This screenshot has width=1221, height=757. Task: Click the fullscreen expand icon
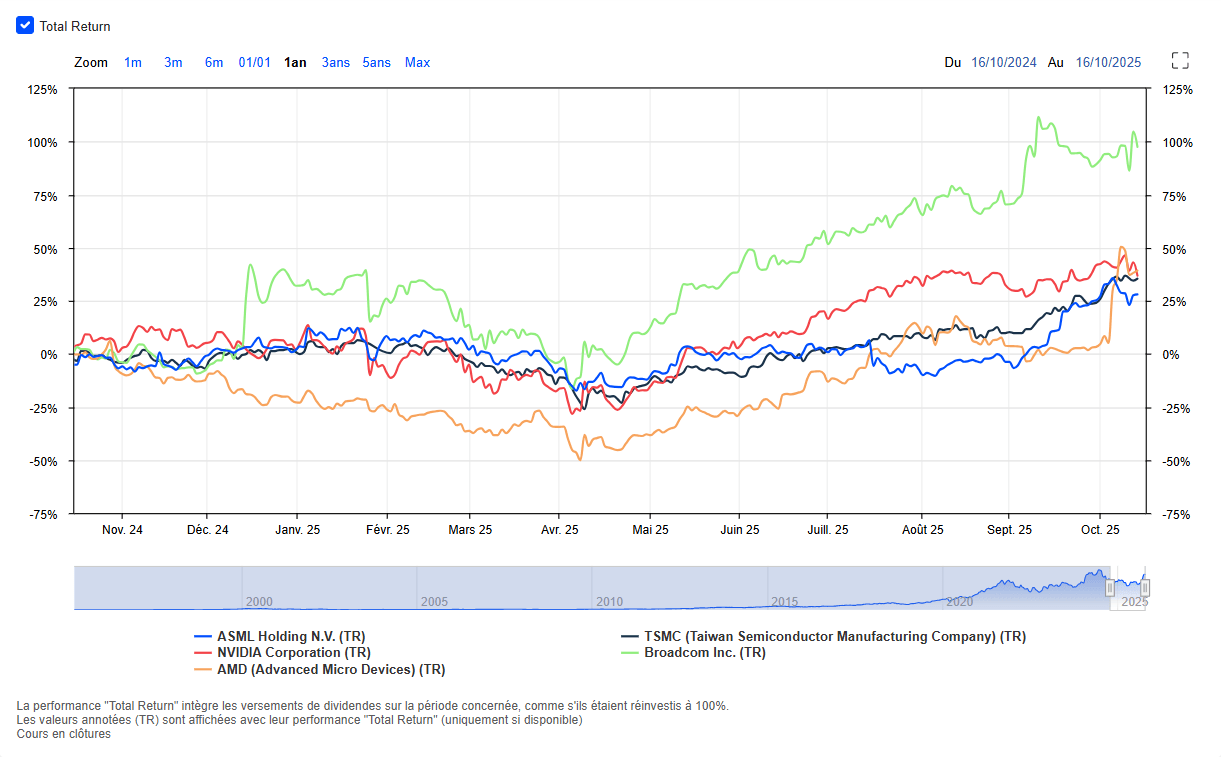click(1180, 61)
